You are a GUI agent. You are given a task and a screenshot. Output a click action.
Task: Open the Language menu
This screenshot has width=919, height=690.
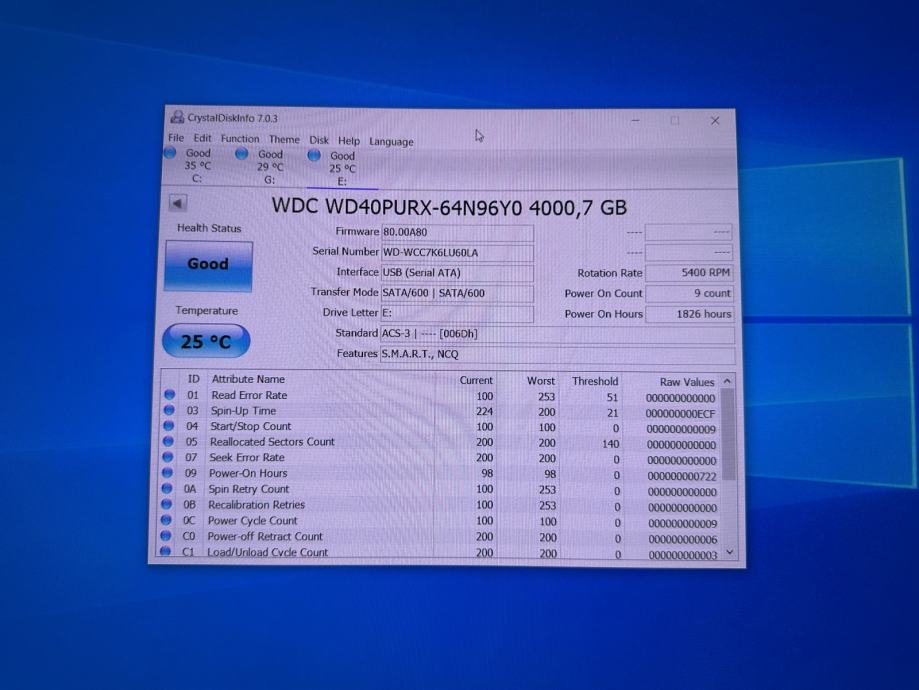(391, 141)
